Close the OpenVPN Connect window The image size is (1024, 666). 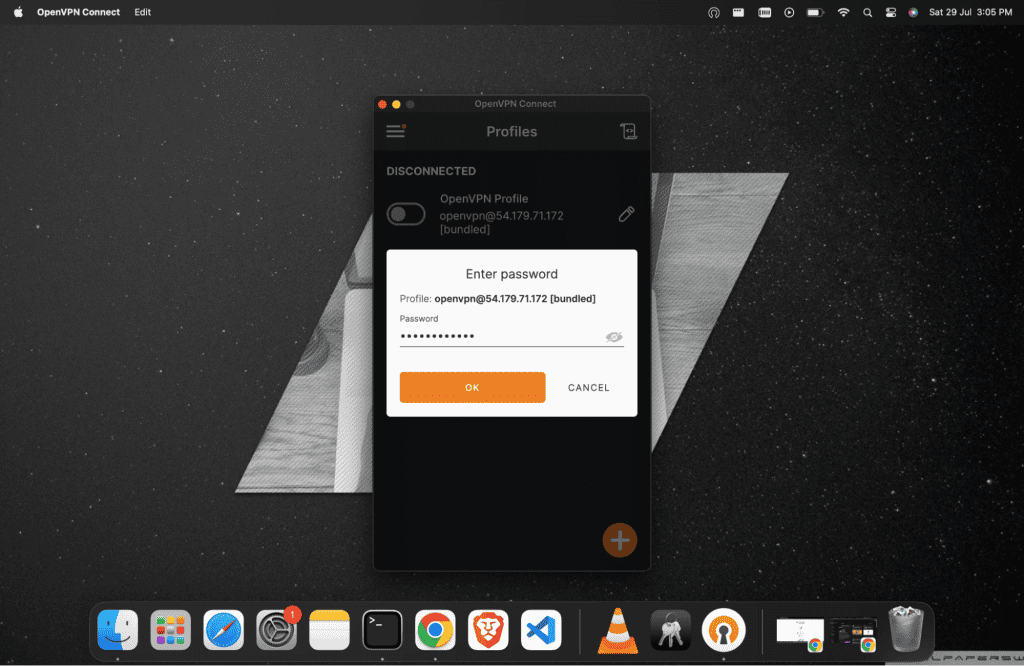click(x=383, y=104)
